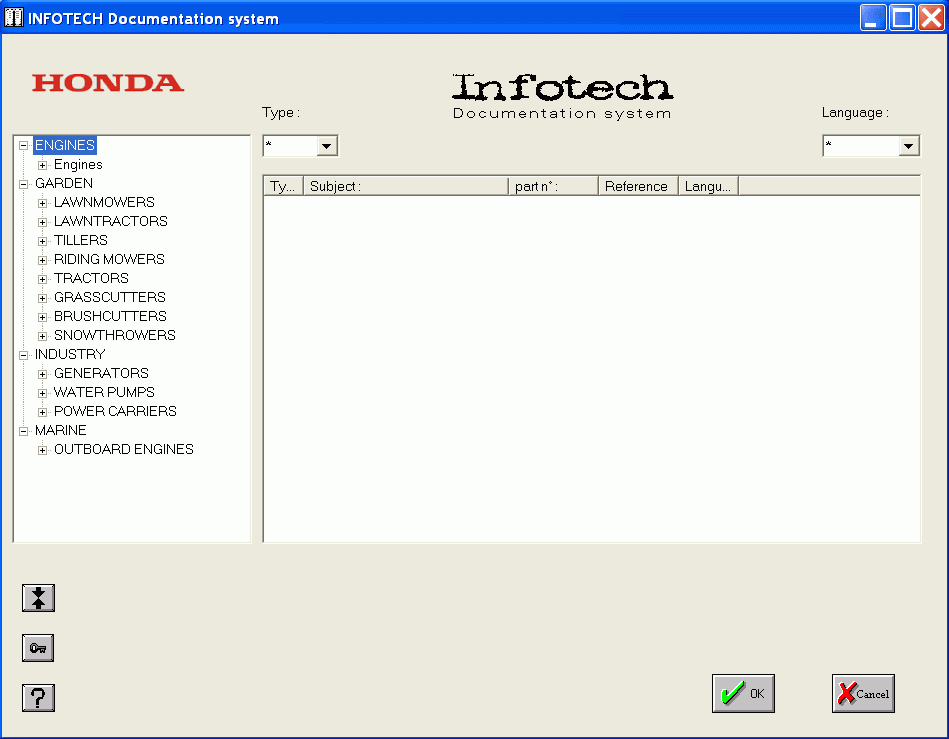The image size is (949, 739).
Task: Select POWER CARRIERS in the tree
Action: click(115, 412)
